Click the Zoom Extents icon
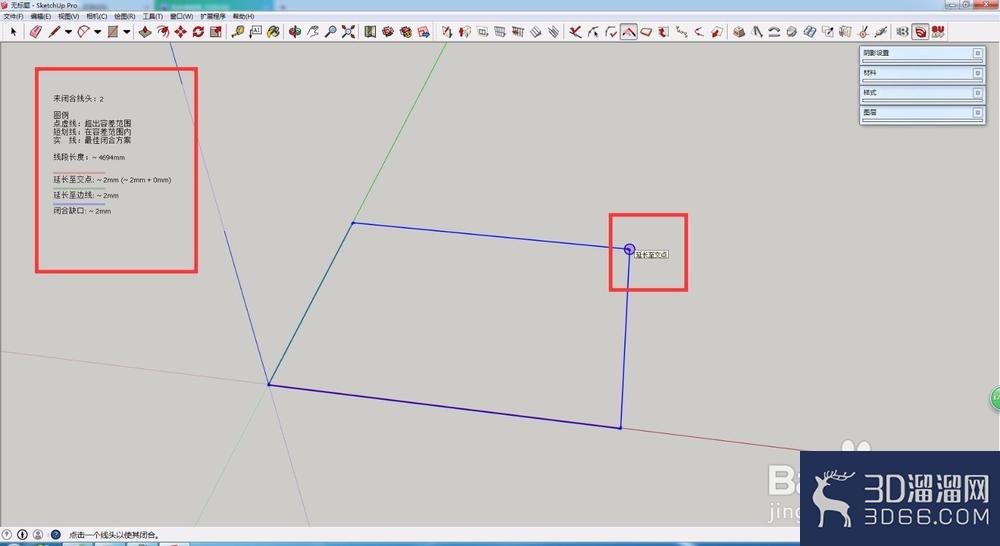 (348, 32)
